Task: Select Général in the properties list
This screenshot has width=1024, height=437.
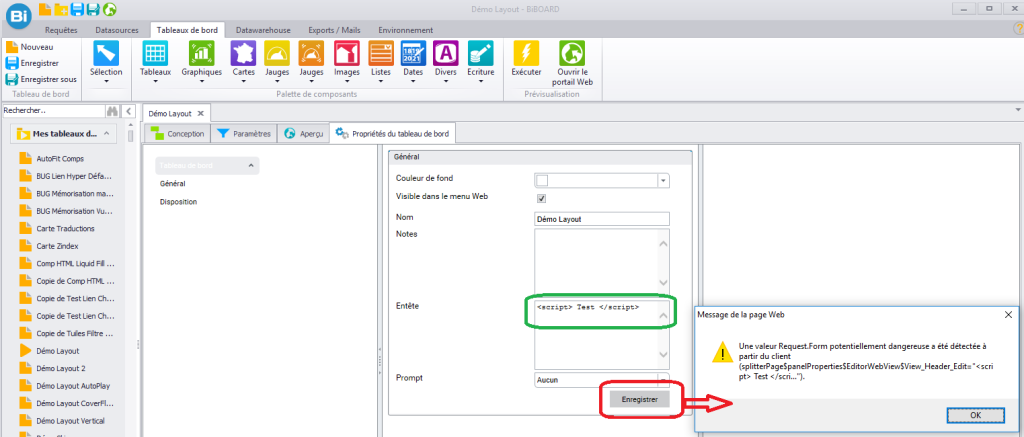Action: click(172, 184)
